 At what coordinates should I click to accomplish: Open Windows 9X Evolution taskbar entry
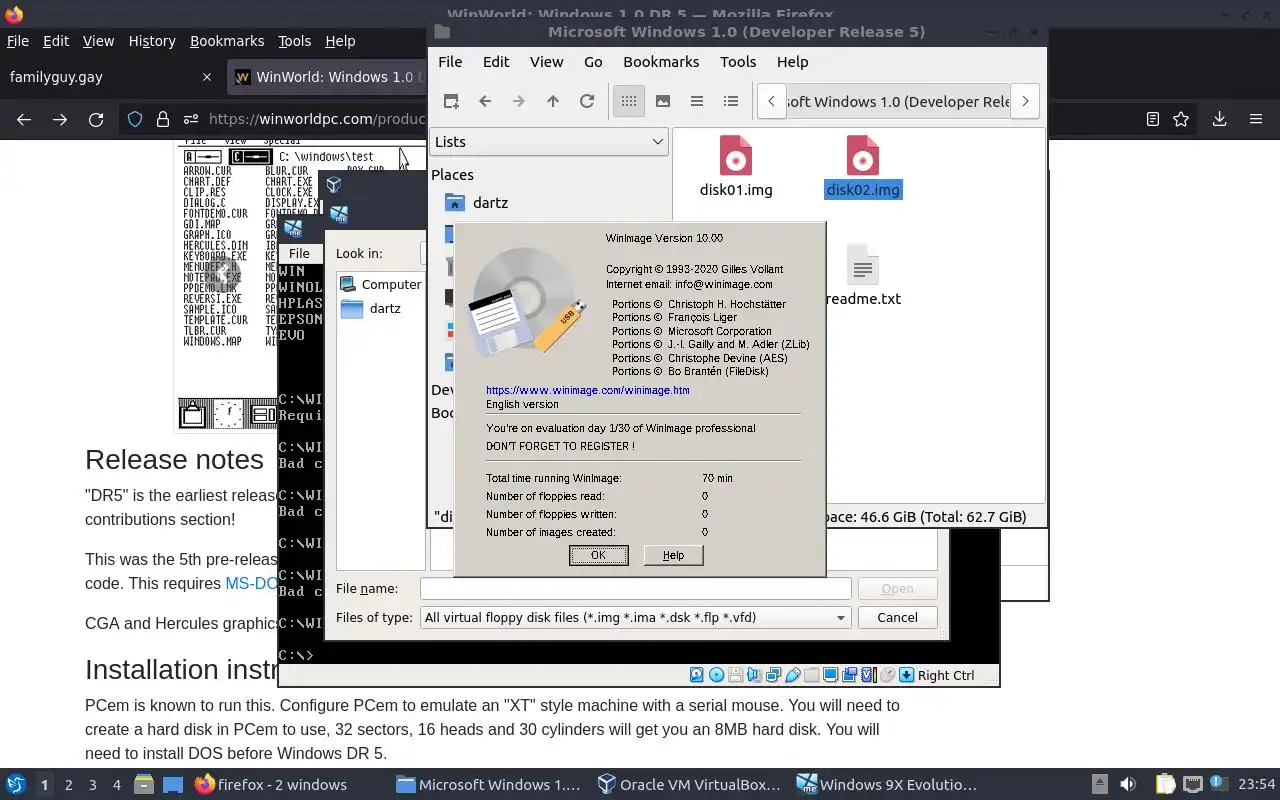tap(887, 785)
